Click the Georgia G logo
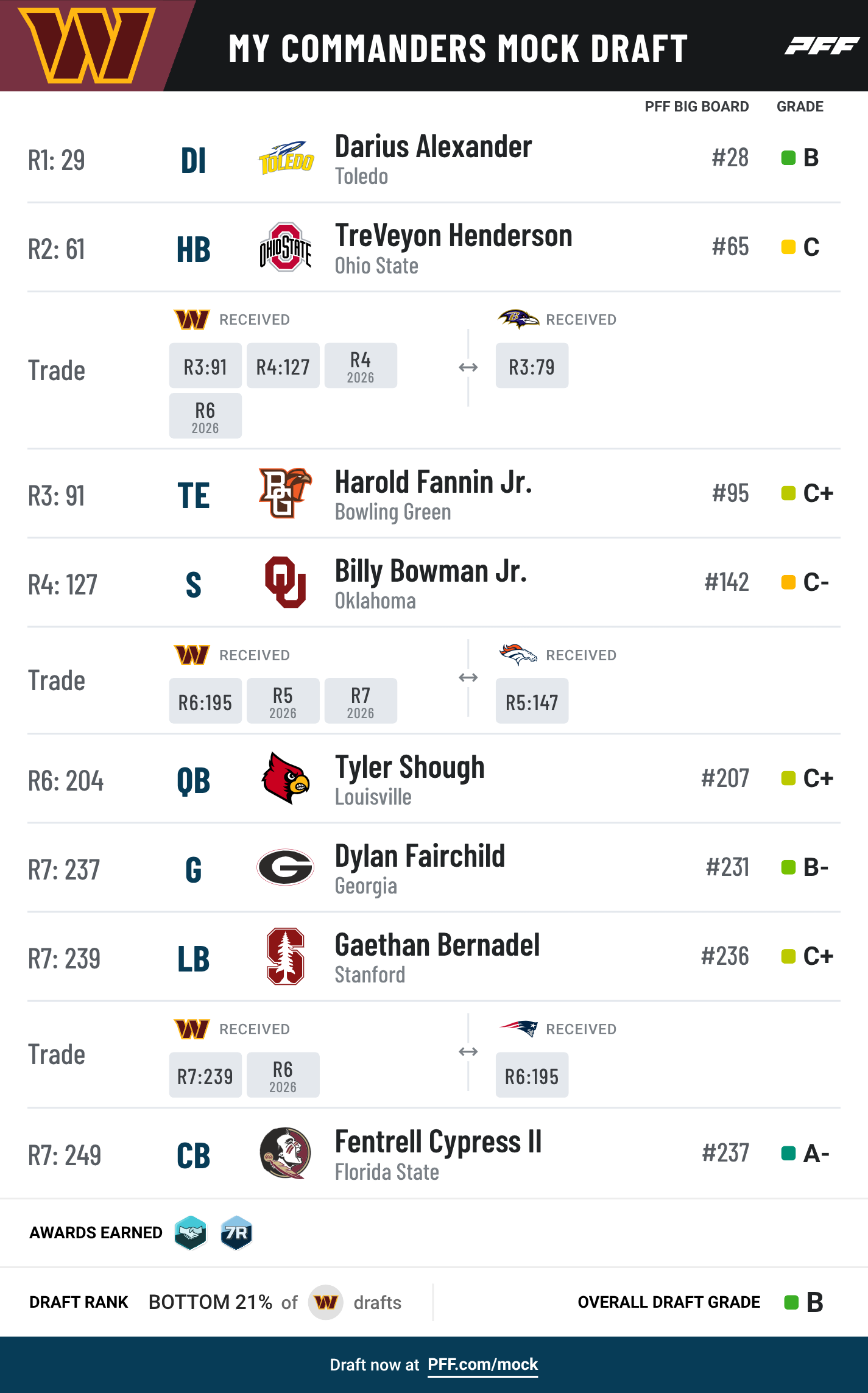 pyautogui.click(x=286, y=867)
